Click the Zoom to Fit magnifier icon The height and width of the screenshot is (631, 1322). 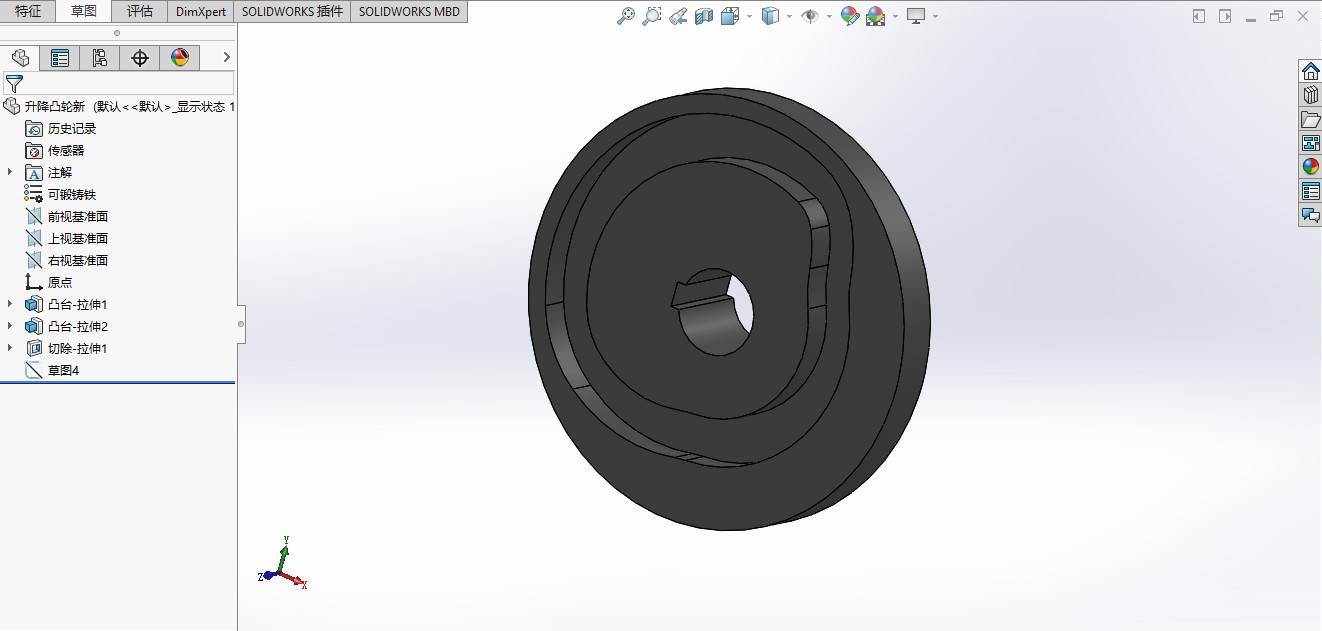(626, 16)
